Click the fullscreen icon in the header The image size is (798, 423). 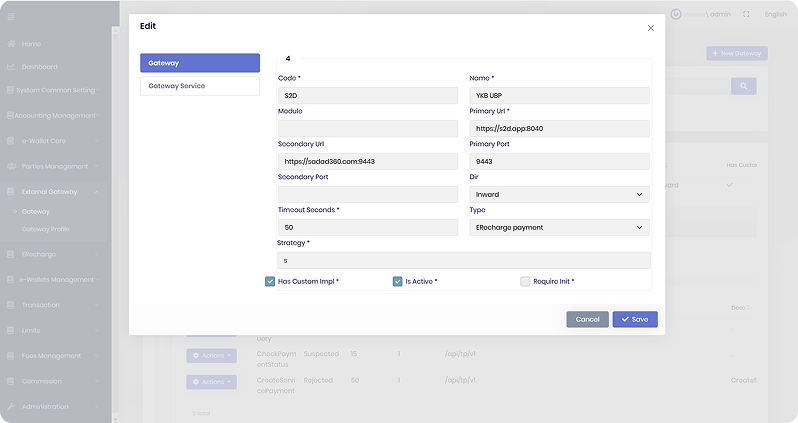(746, 14)
